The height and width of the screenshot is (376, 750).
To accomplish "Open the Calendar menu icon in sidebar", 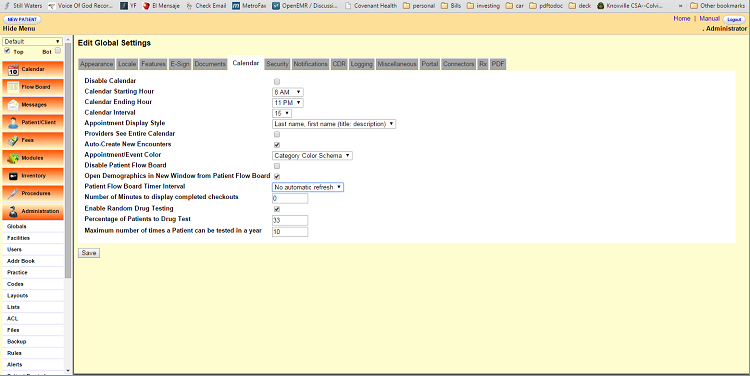I will pos(13,70).
